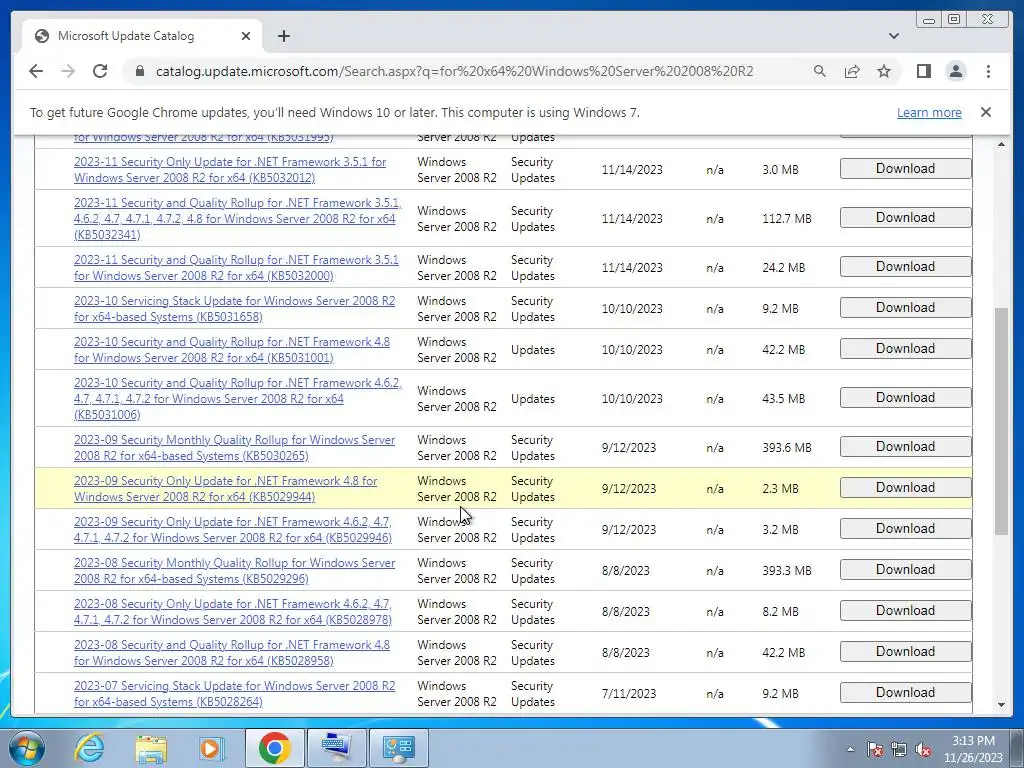Click the address bar magnifier zoom icon
The width and height of the screenshot is (1024, 768).
point(820,71)
